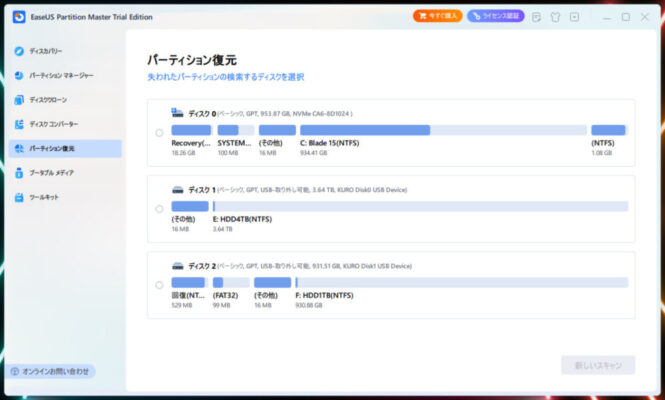
Task: Click the ディスク 2 title text
Action: pyautogui.click(x=202, y=266)
